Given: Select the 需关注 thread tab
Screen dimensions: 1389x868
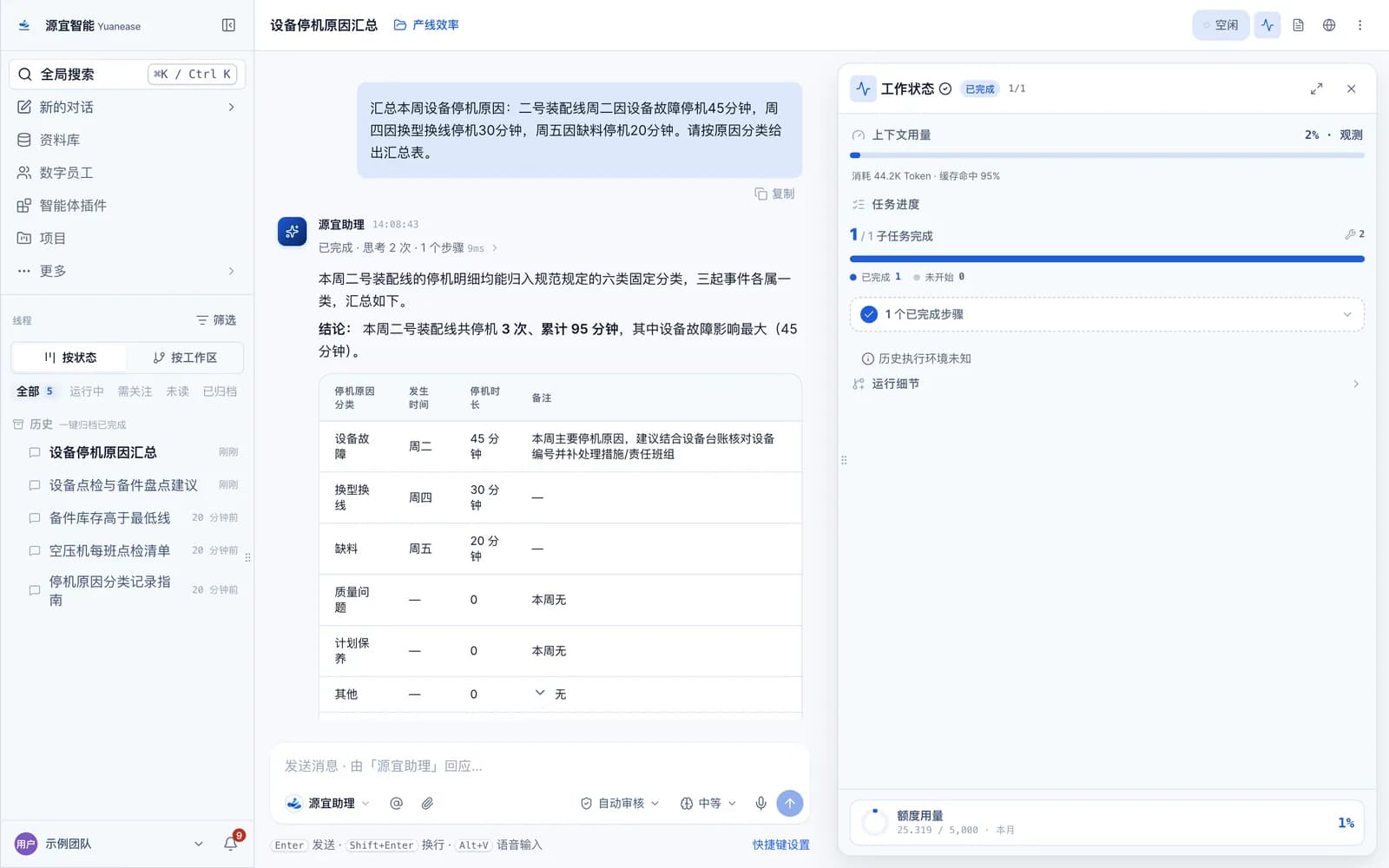Looking at the screenshot, I should (135, 391).
